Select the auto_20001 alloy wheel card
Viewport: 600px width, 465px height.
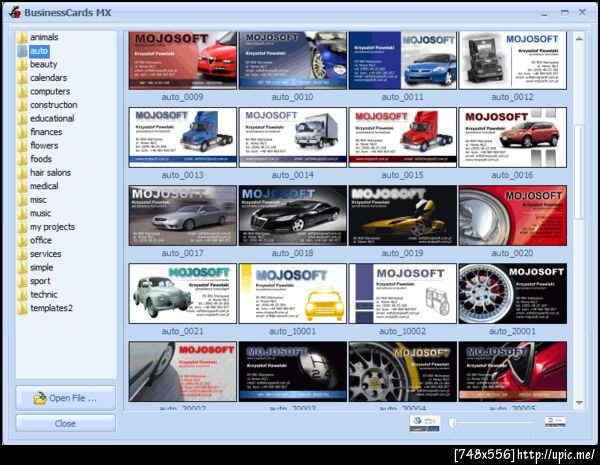point(512,294)
